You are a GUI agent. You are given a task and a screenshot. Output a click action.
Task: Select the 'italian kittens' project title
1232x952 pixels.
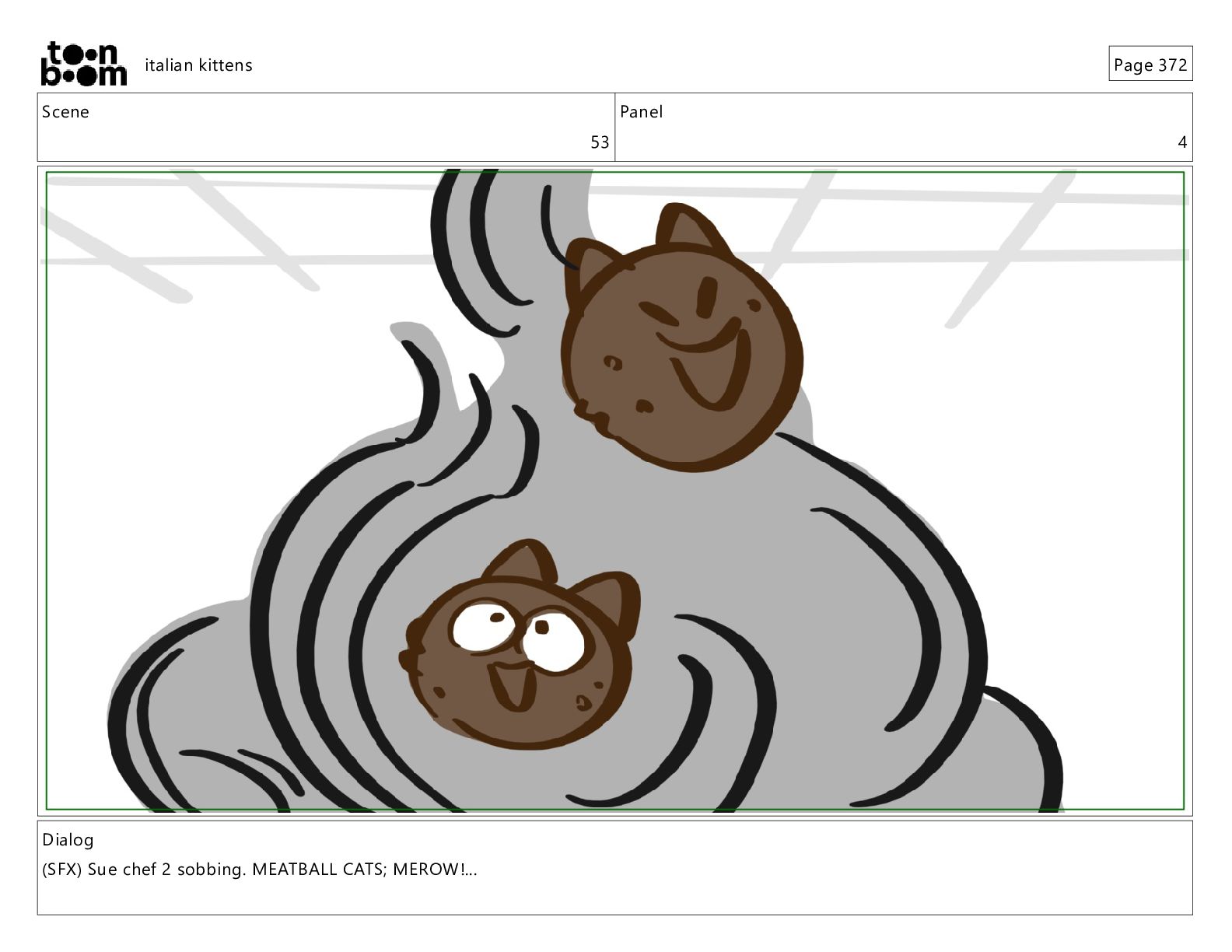coord(198,65)
